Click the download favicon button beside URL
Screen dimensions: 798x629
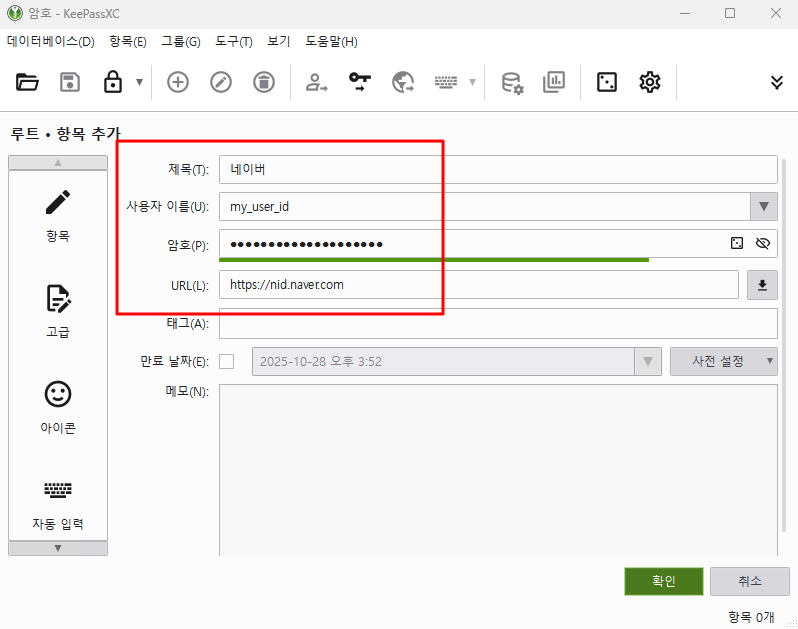(762, 285)
